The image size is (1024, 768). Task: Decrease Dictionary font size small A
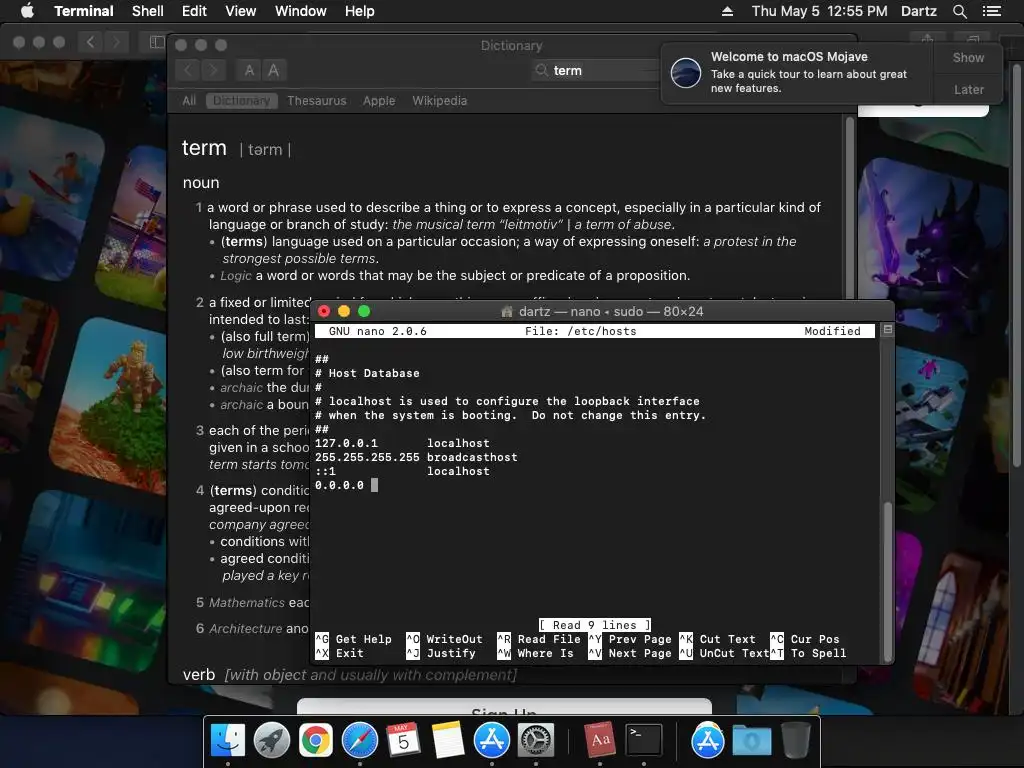pyautogui.click(x=249, y=70)
